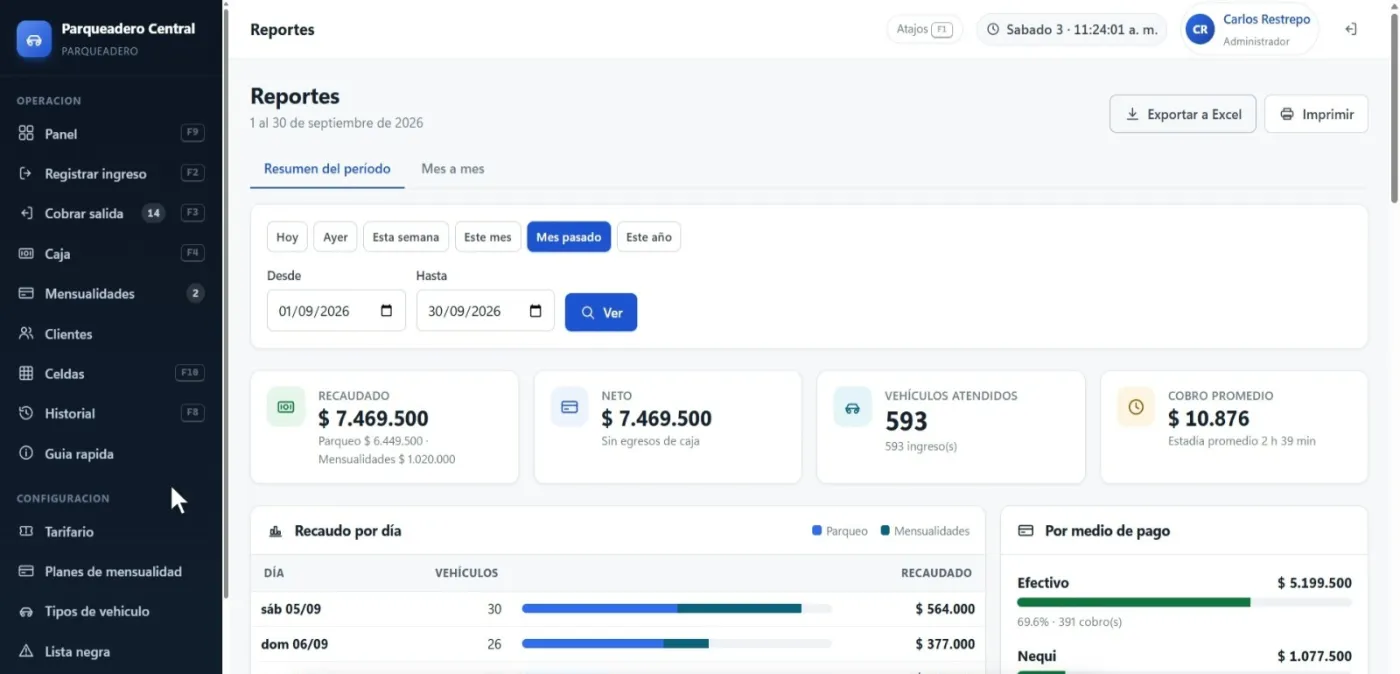Click the Mensualidades 2 count badge
This screenshot has width=1400, height=674.
[196, 293]
